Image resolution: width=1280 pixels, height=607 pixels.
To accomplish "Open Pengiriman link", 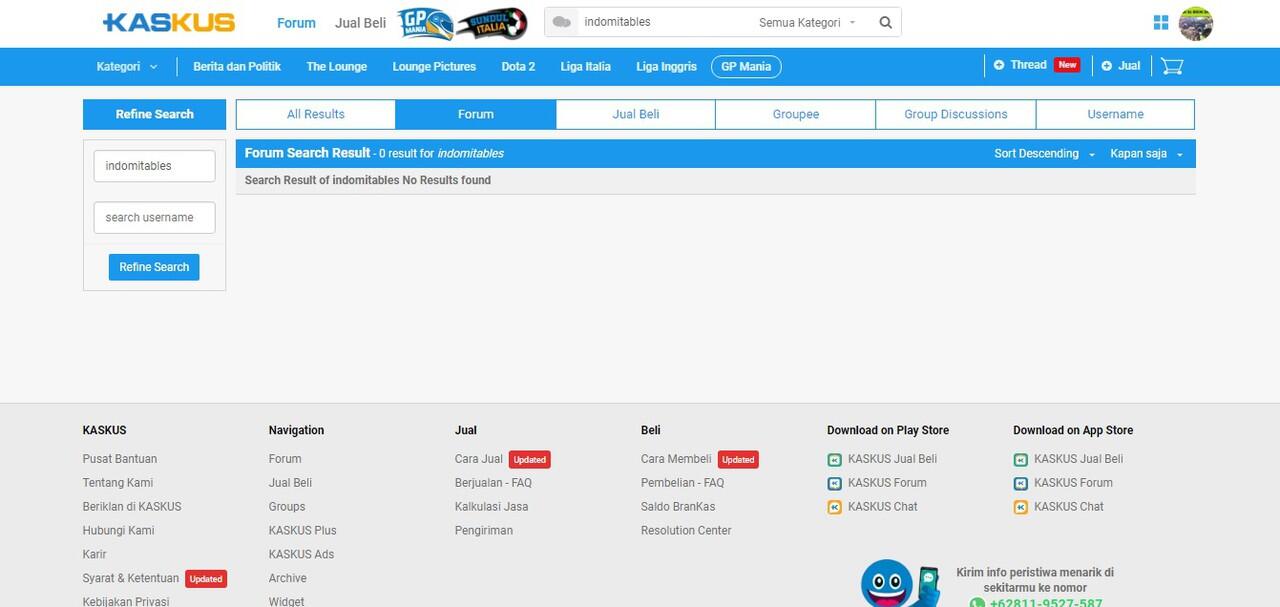I will point(484,531).
